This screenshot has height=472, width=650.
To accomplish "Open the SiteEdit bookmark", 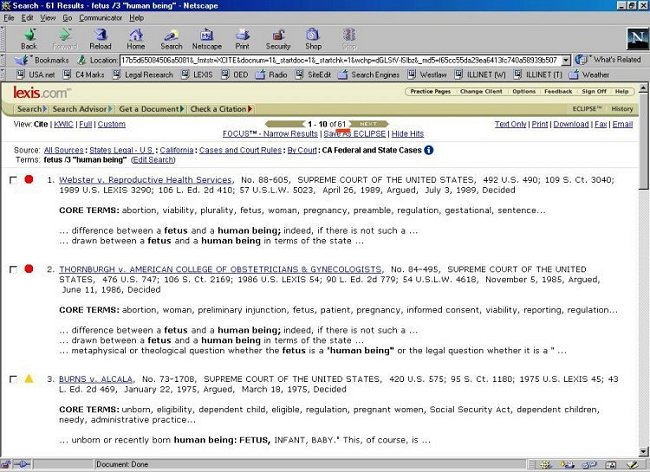I will pos(313,75).
